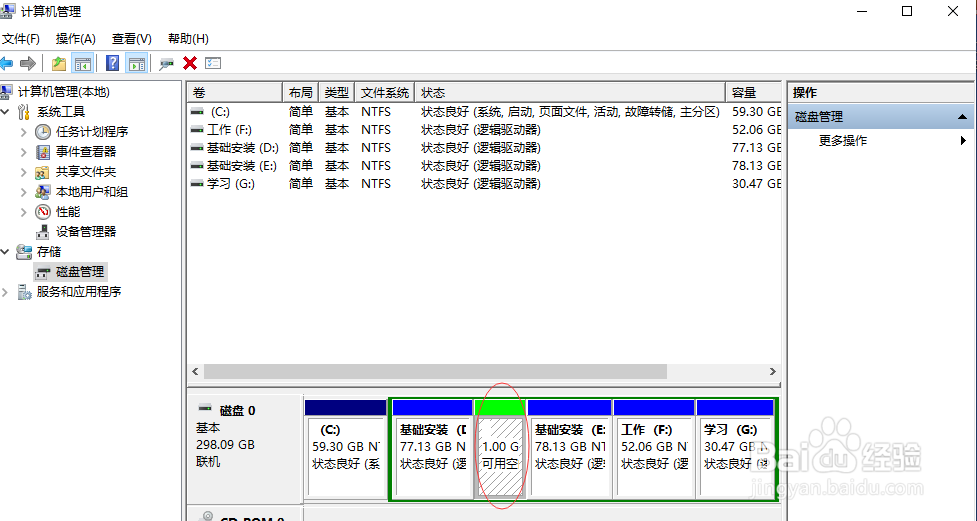This screenshot has width=977, height=521.
Task: Sort by the 布局 column header
Action: (300, 92)
